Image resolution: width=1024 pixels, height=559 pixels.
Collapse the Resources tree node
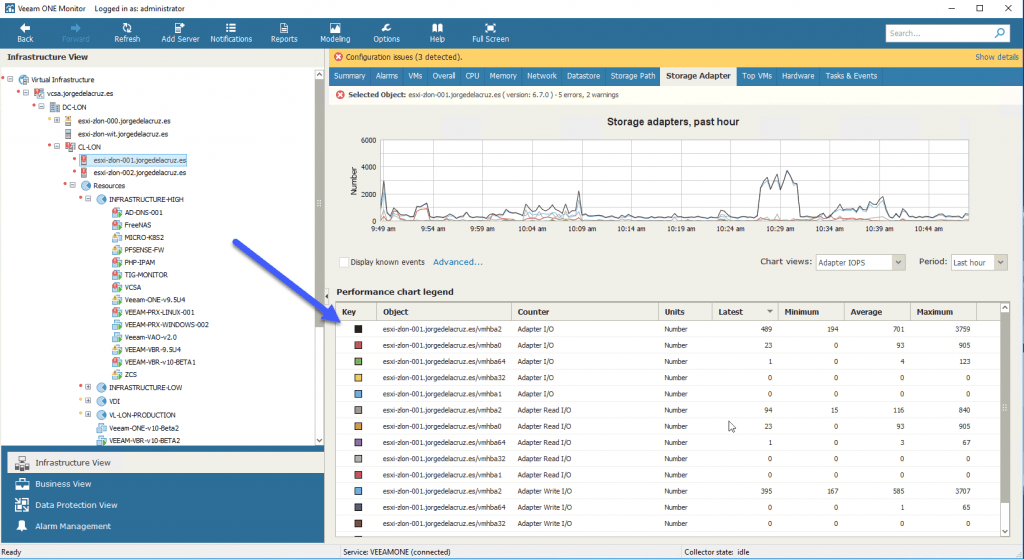click(72, 185)
